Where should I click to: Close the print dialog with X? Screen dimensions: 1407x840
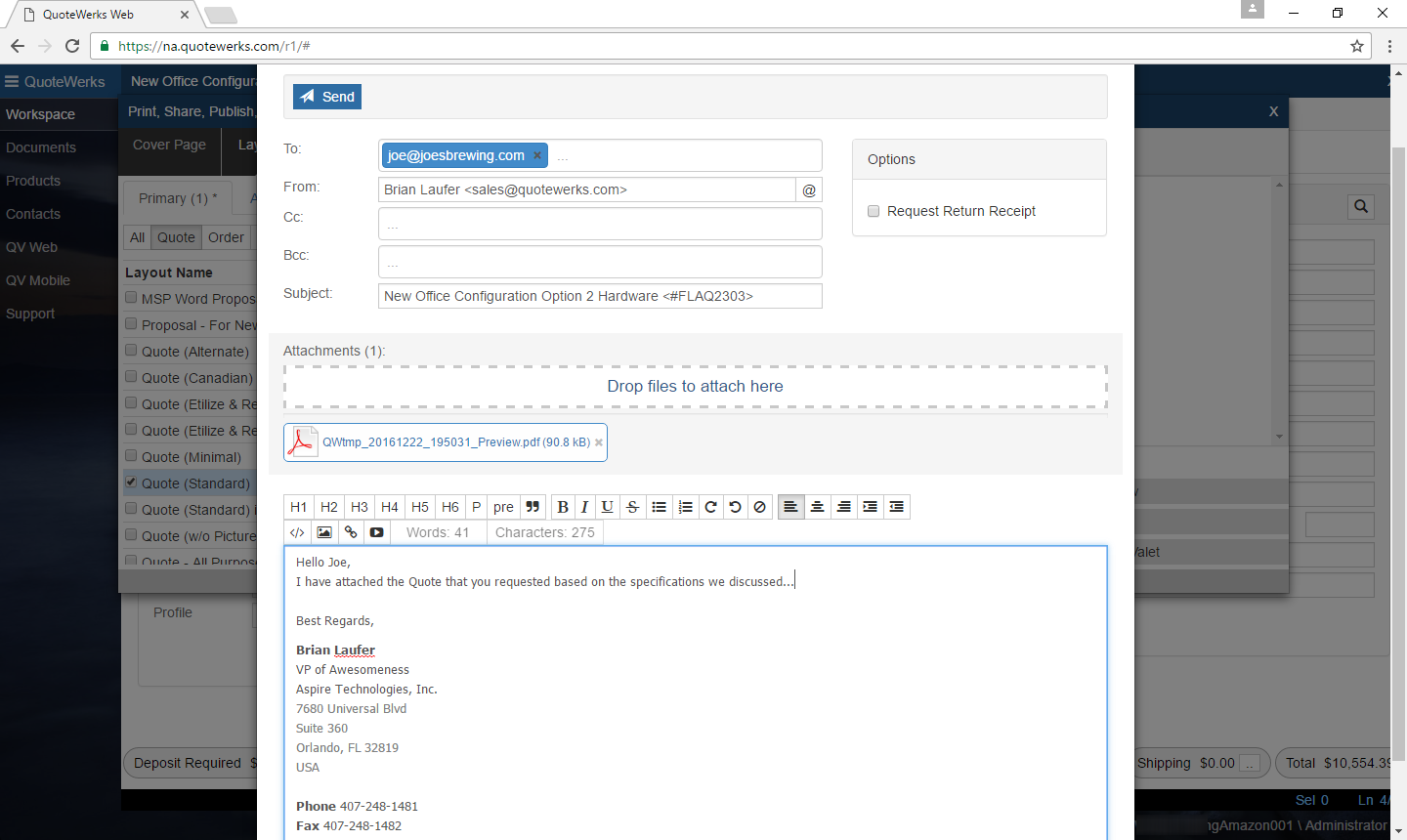[1273, 111]
